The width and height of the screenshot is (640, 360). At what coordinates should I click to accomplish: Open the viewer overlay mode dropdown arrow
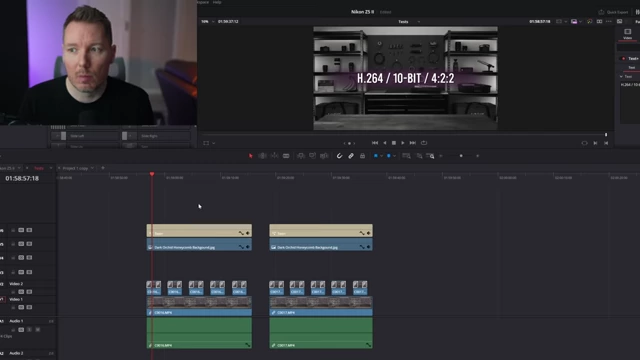[213, 143]
